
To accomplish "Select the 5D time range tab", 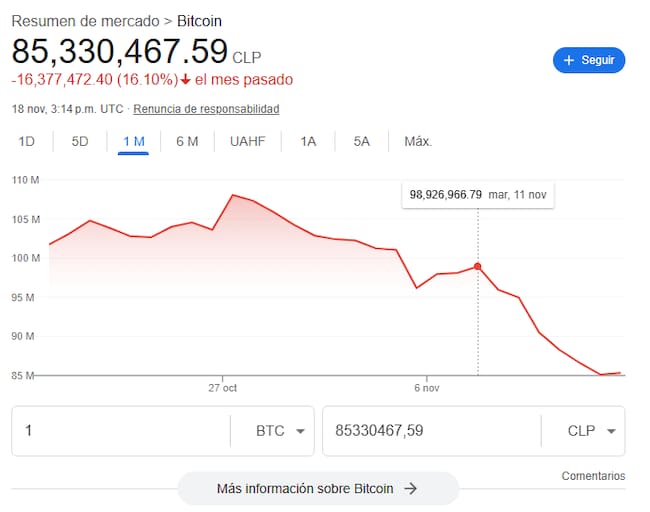I will click(80, 141).
